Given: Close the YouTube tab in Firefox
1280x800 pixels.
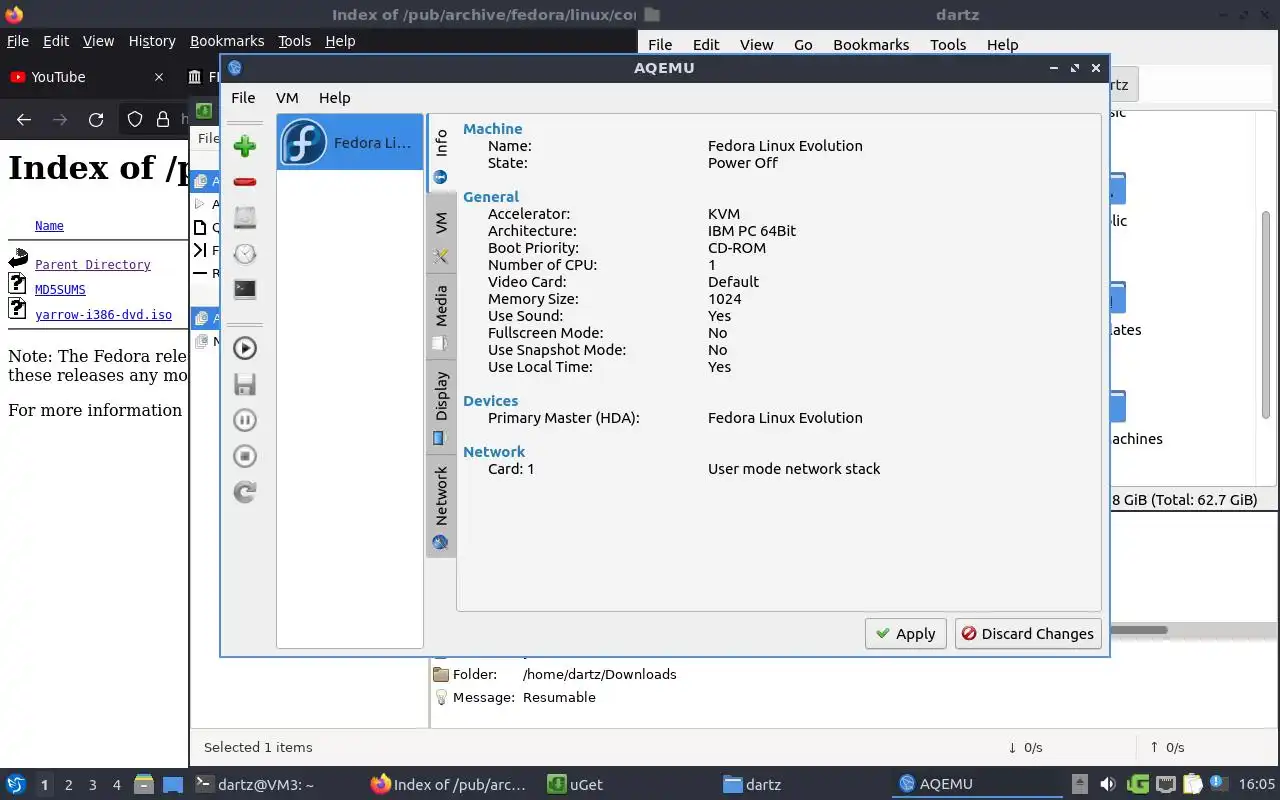Looking at the screenshot, I should 159,77.
